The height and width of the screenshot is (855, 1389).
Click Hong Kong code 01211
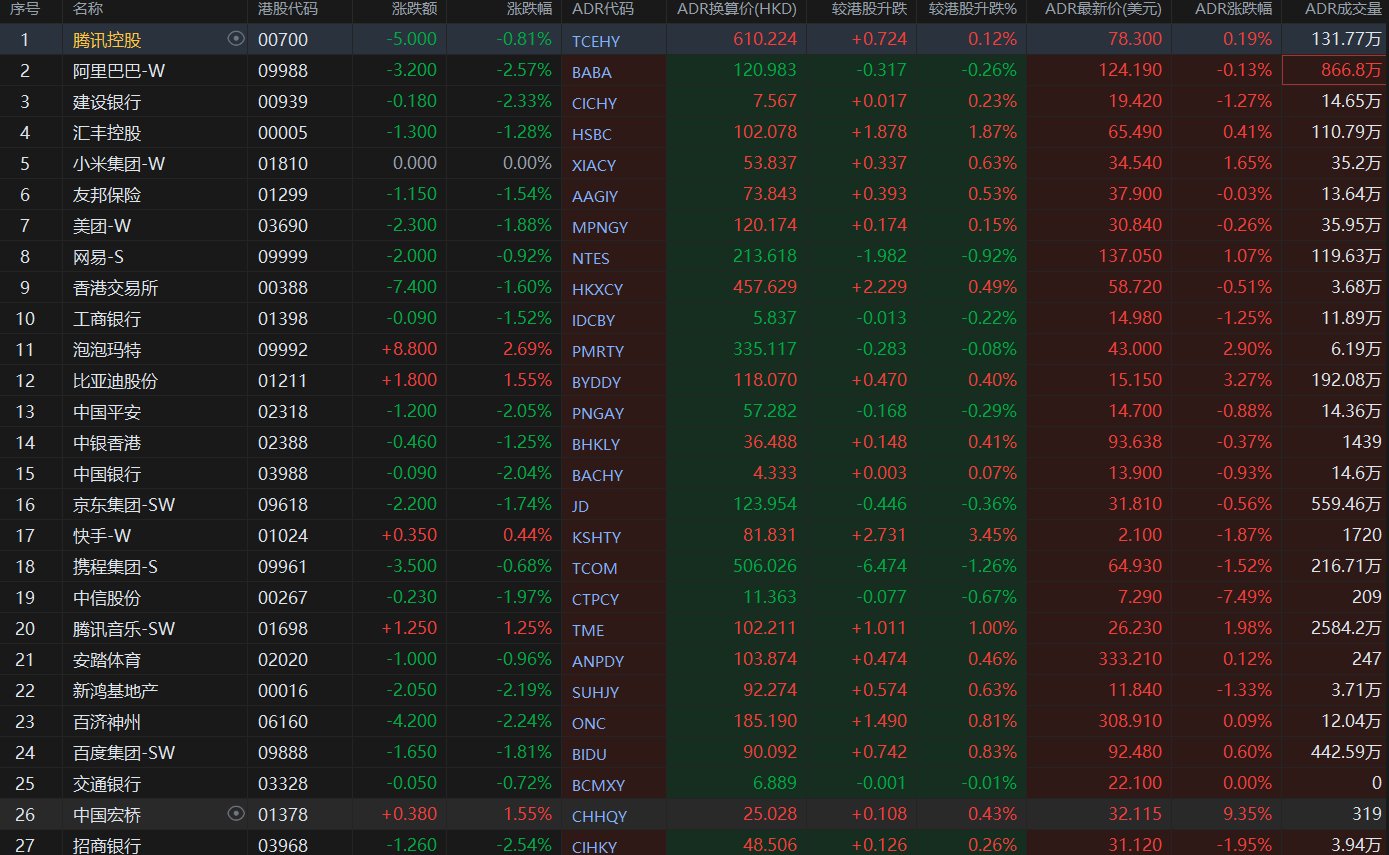[x=283, y=381]
